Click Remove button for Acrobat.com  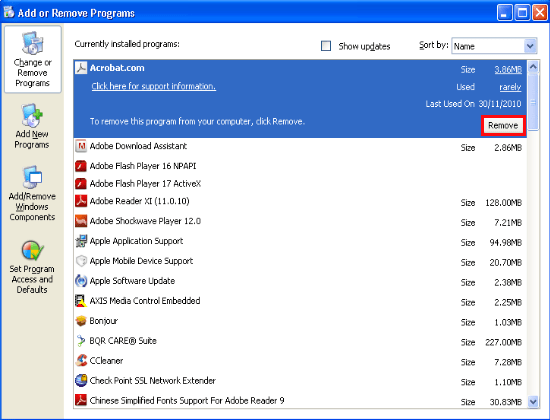pyautogui.click(x=503, y=125)
